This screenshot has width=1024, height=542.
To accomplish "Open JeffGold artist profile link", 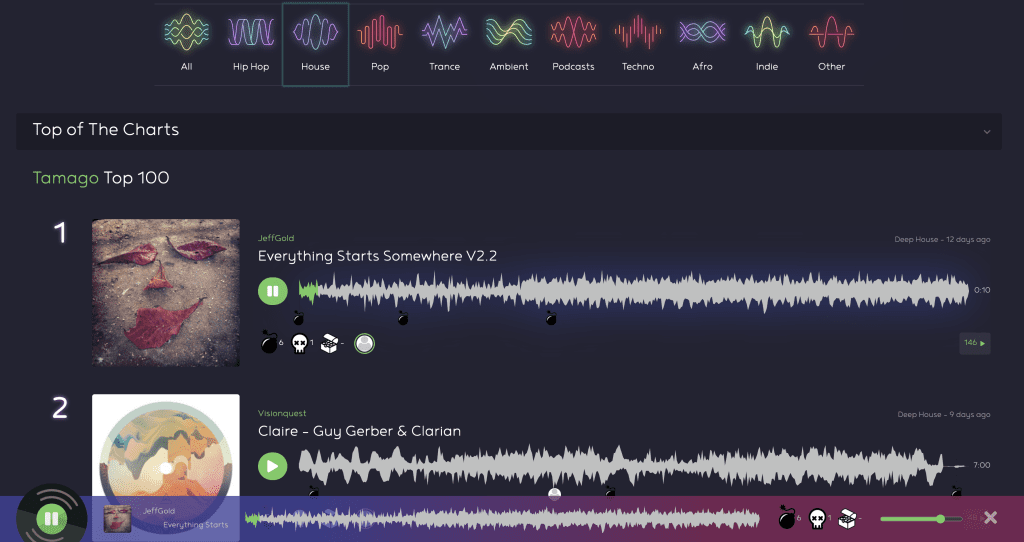I will tap(272, 238).
